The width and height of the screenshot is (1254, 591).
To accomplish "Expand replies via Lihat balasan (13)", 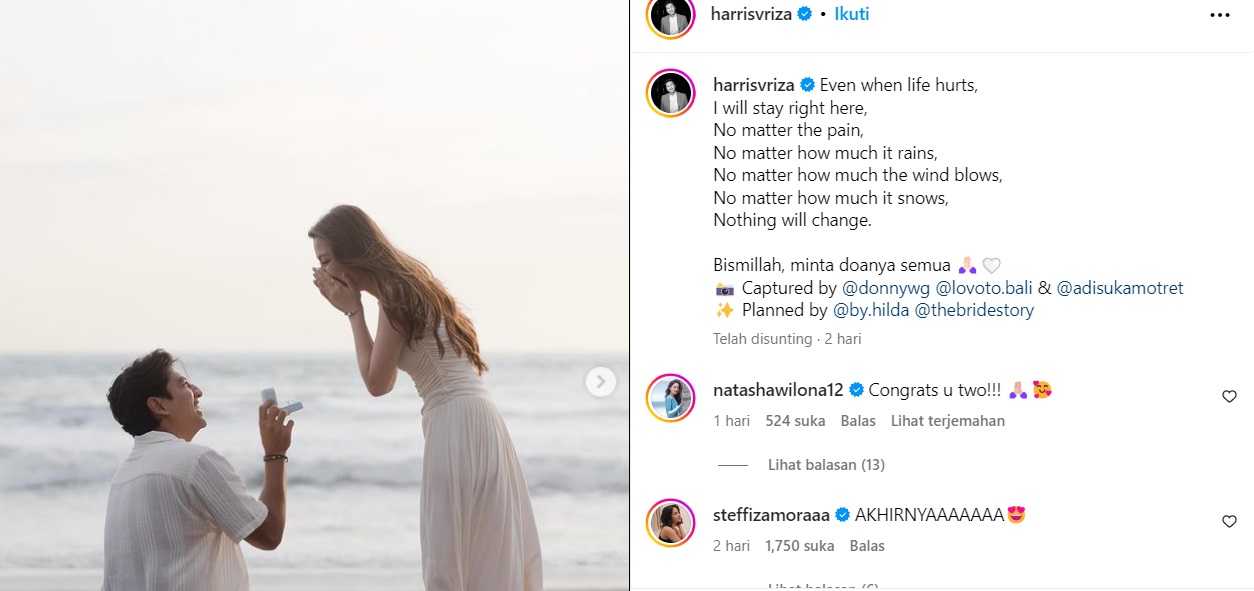I will point(826,464).
